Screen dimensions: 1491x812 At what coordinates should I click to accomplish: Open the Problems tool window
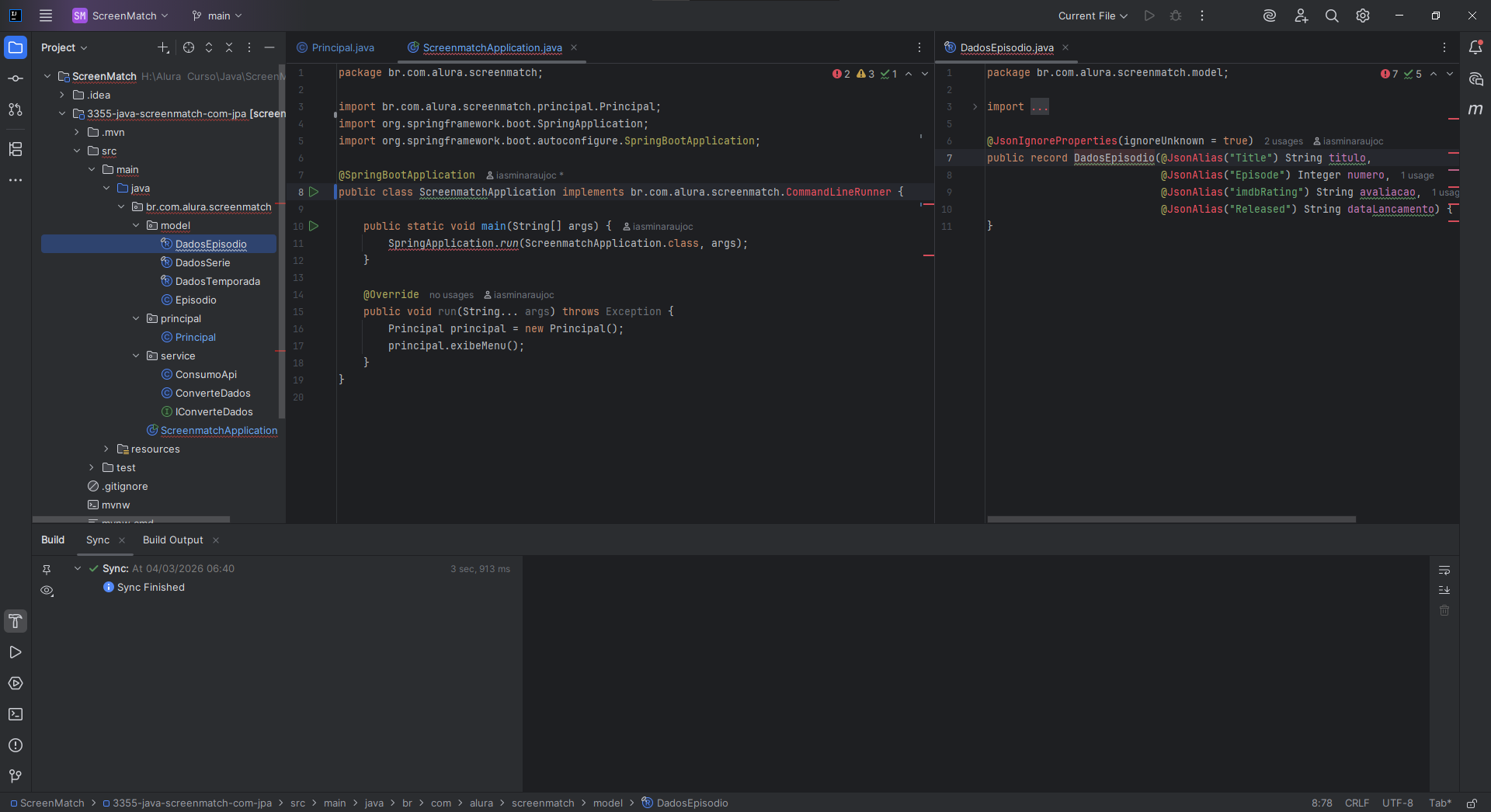point(15,745)
